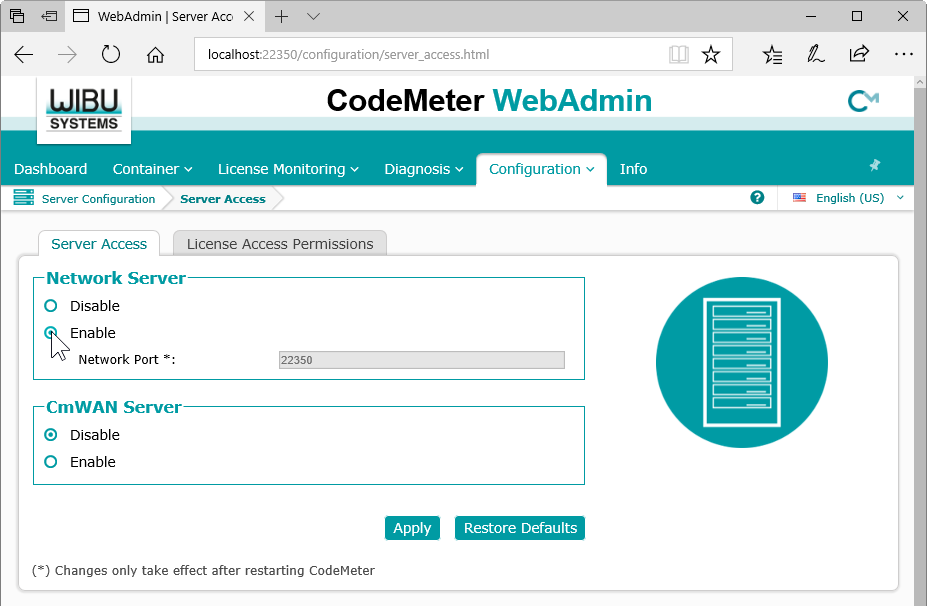Open the Dashboard menu item
The height and width of the screenshot is (606, 927).
click(51, 169)
